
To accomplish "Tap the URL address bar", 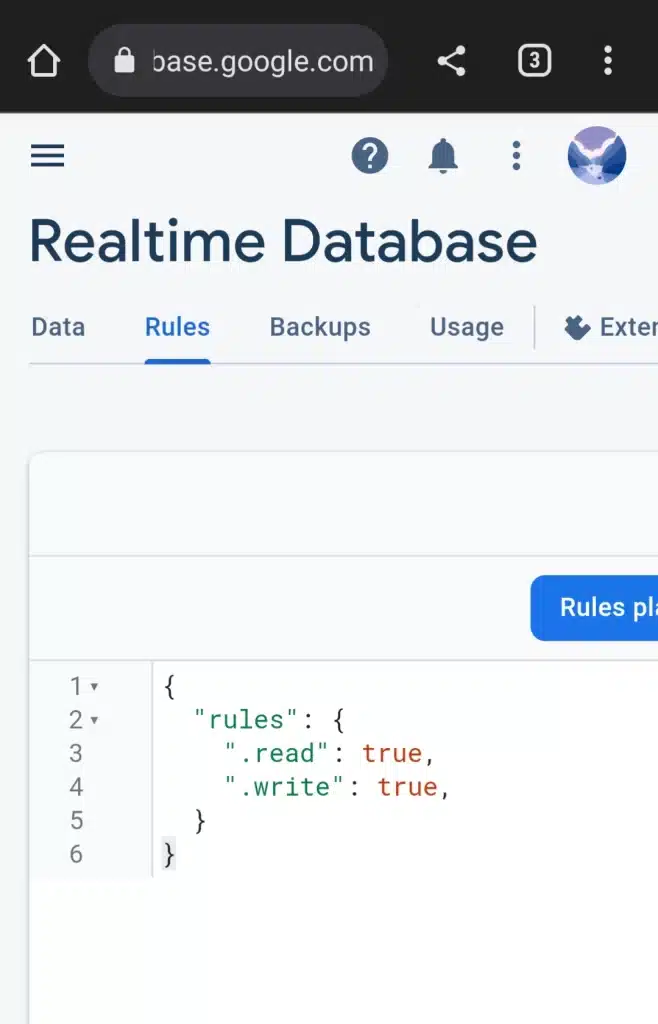I will pyautogui.click(x=262, y=61).
